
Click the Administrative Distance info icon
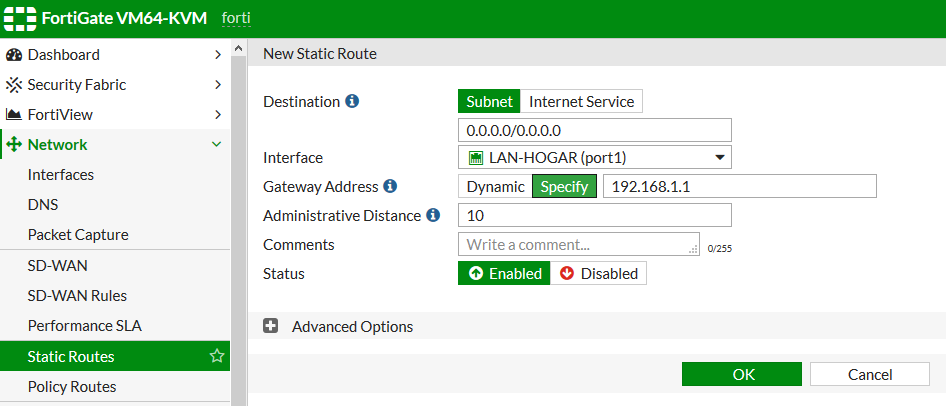pyautogui.click(x=433, y=215)
